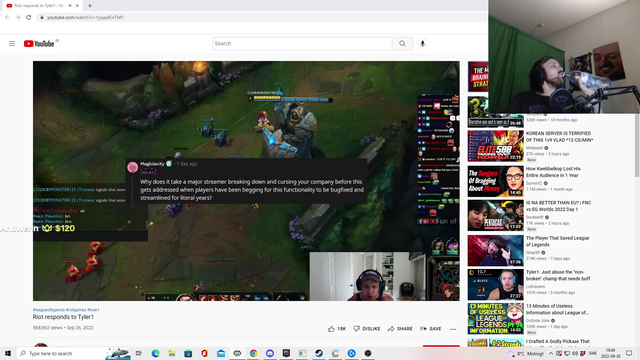640x360 pixels.
Task: Open Steam from the taskbar
Action: [319, 353]
